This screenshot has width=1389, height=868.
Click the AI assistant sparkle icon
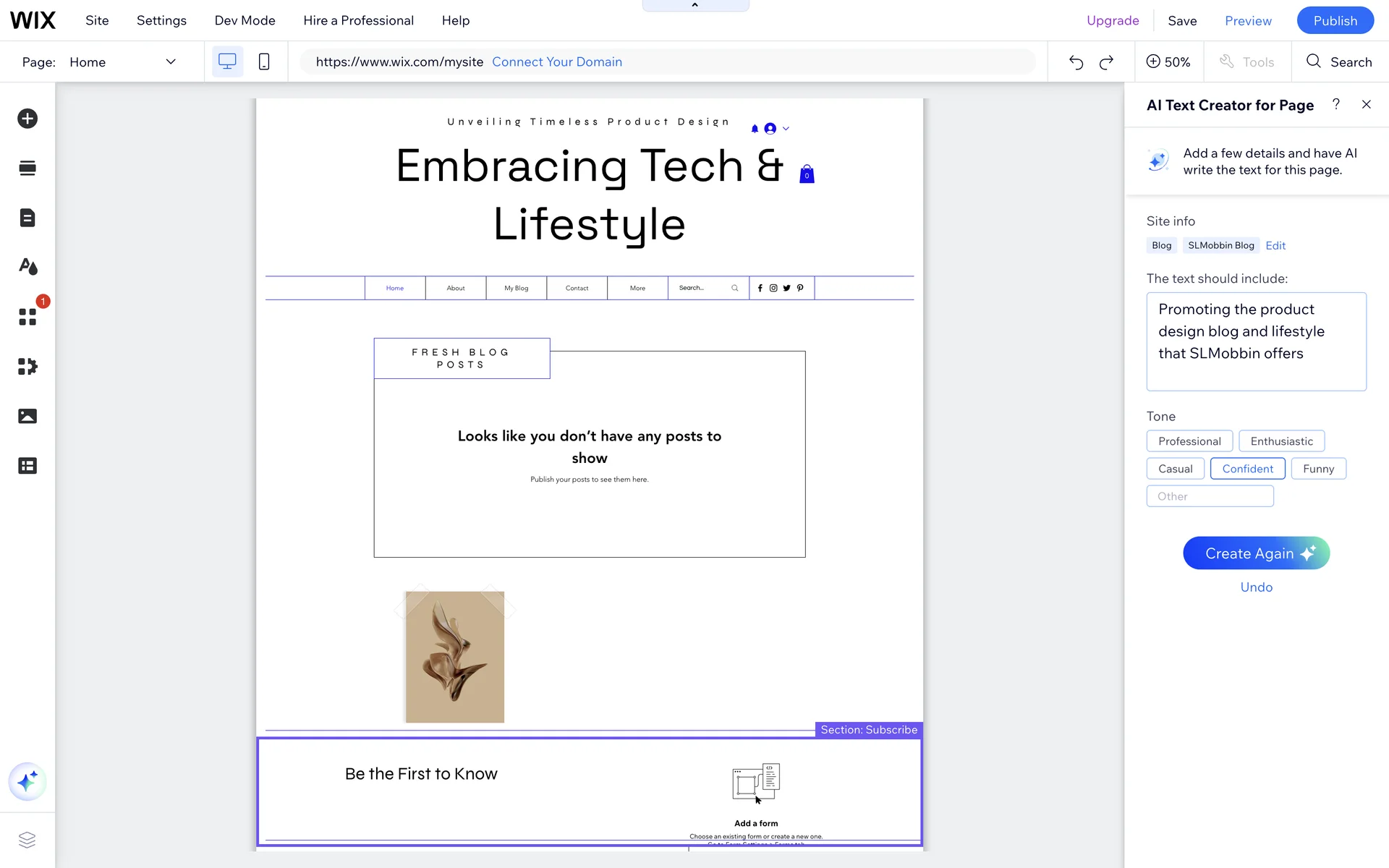coord(27,782)
